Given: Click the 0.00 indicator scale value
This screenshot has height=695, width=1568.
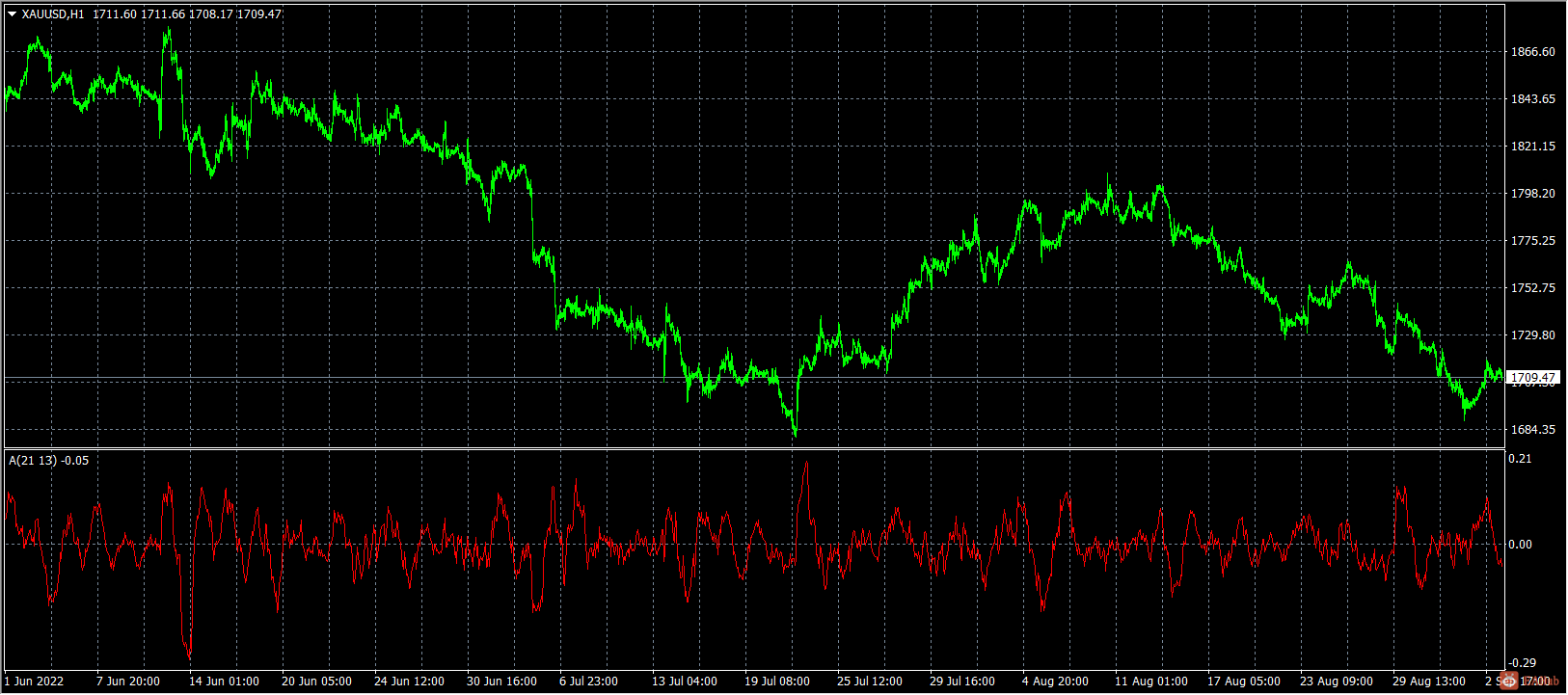Looking at the screenshot, I should [1520, 545].
